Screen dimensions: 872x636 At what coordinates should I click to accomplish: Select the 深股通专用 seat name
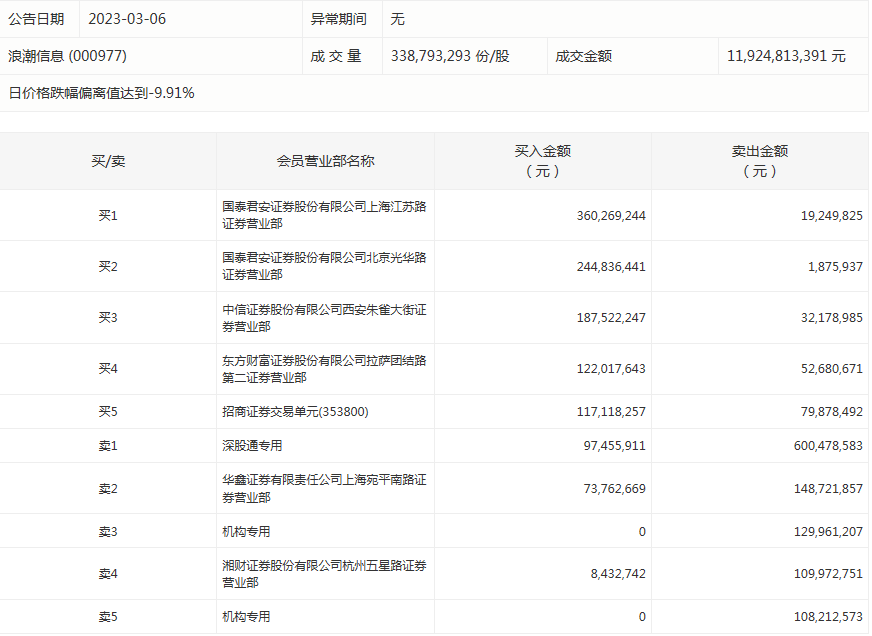point(252,446)
